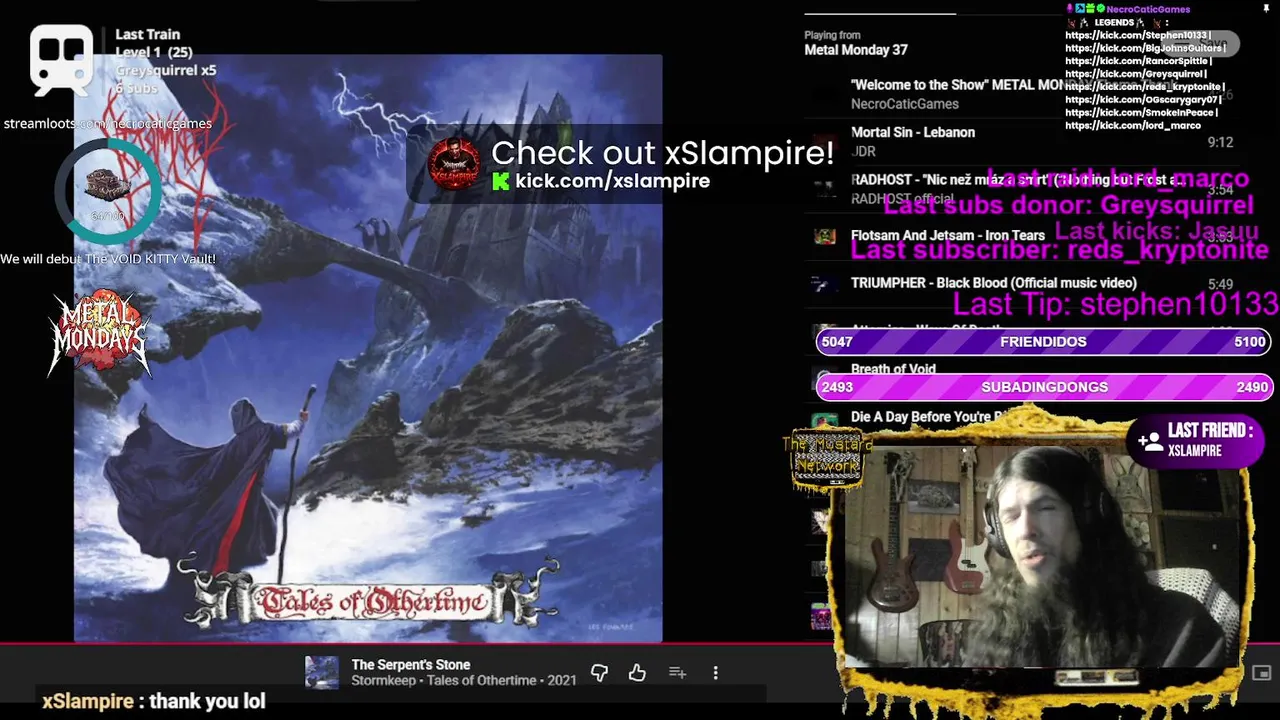Image resolution: width=1280 pixels, height=720 pixels.
Task: Click the large Tales of Othertime album art
Action: (368, 348)
